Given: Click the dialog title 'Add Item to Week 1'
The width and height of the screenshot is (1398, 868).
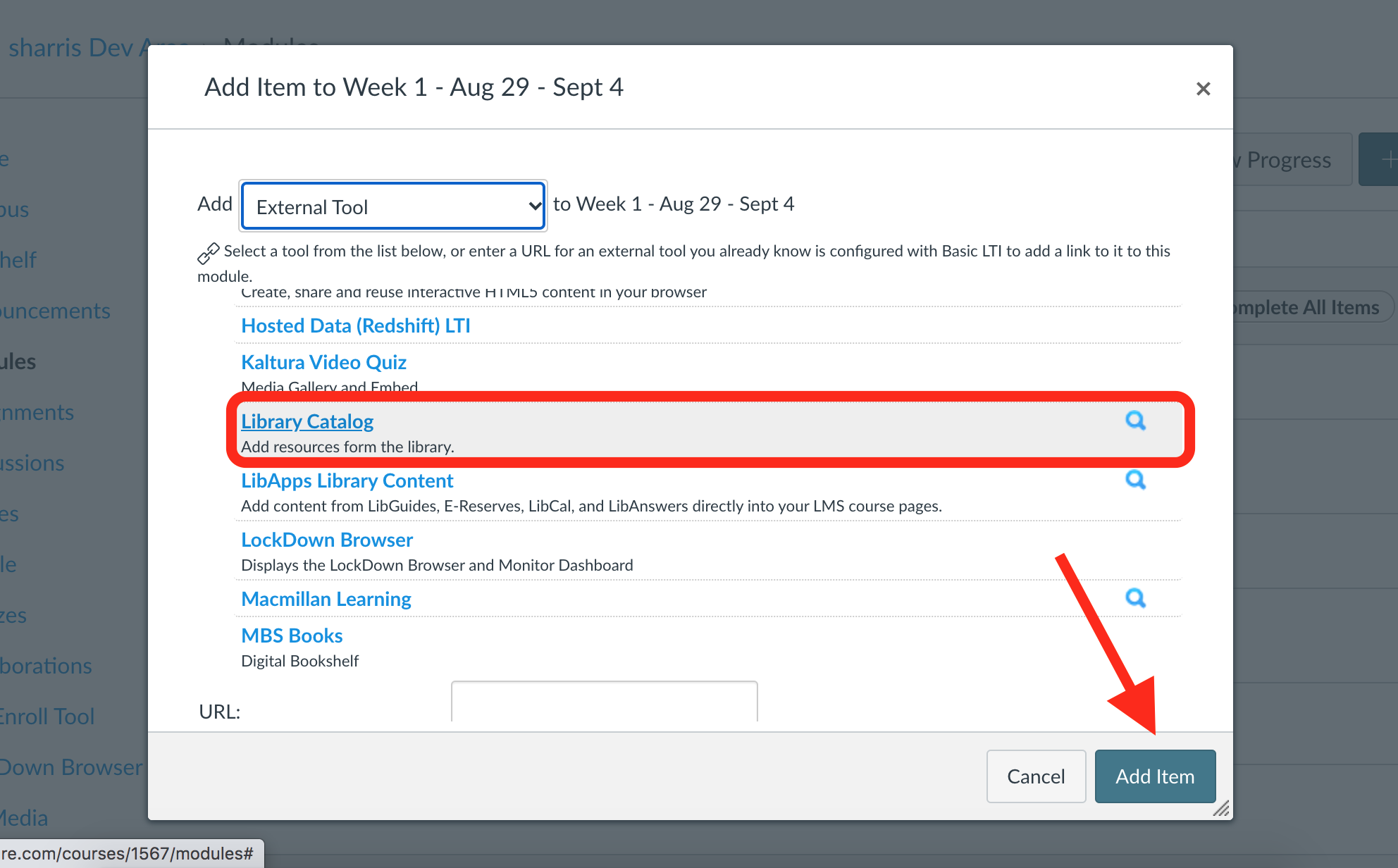Looking at the screenshot, I should [x=414, y=87].
